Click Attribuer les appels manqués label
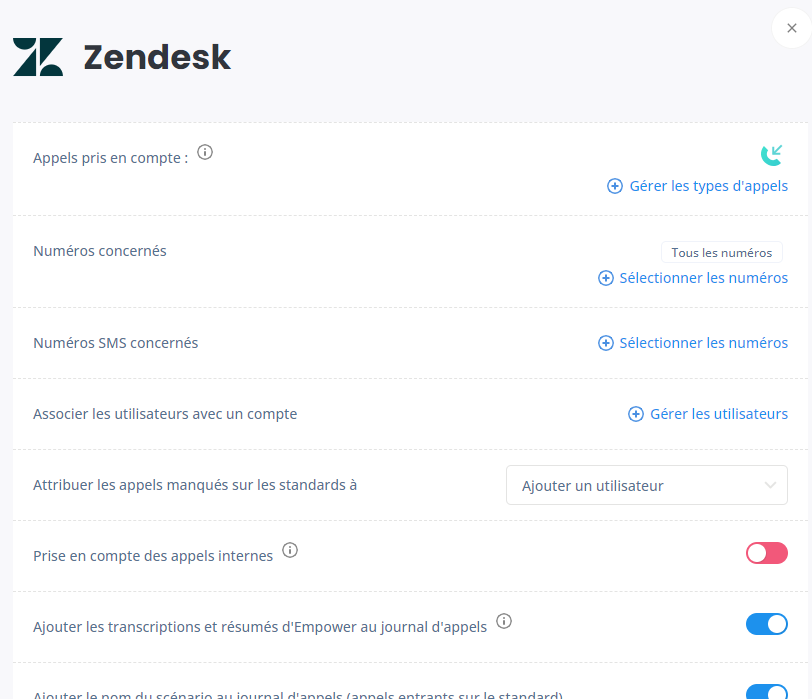Screen dimensions: 812x699 pos(195,485)
